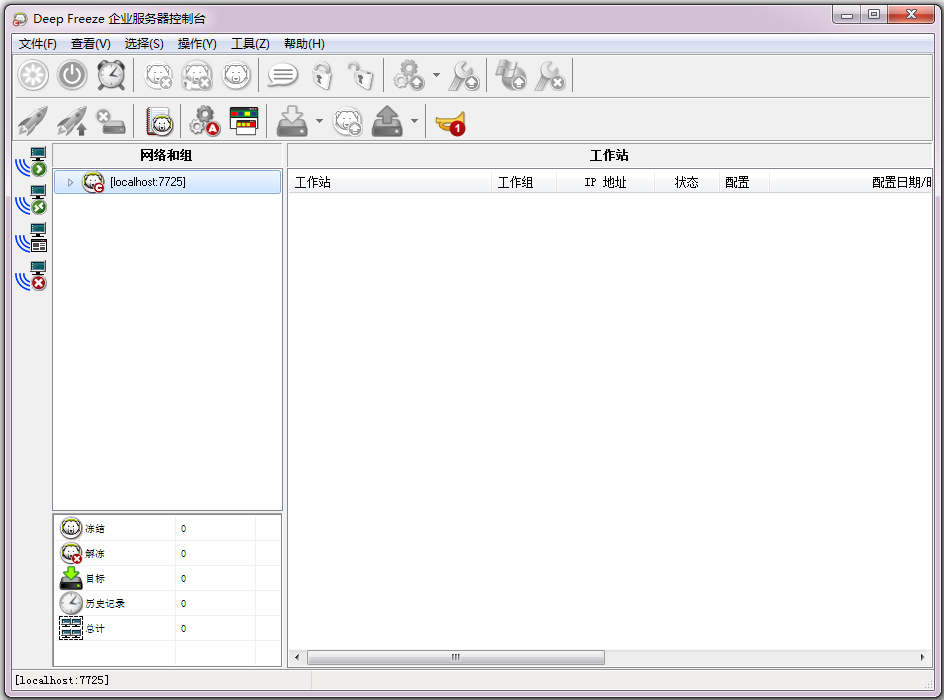
Task: Click the 目标 row in summary panel
Action: tap(167, 578)
